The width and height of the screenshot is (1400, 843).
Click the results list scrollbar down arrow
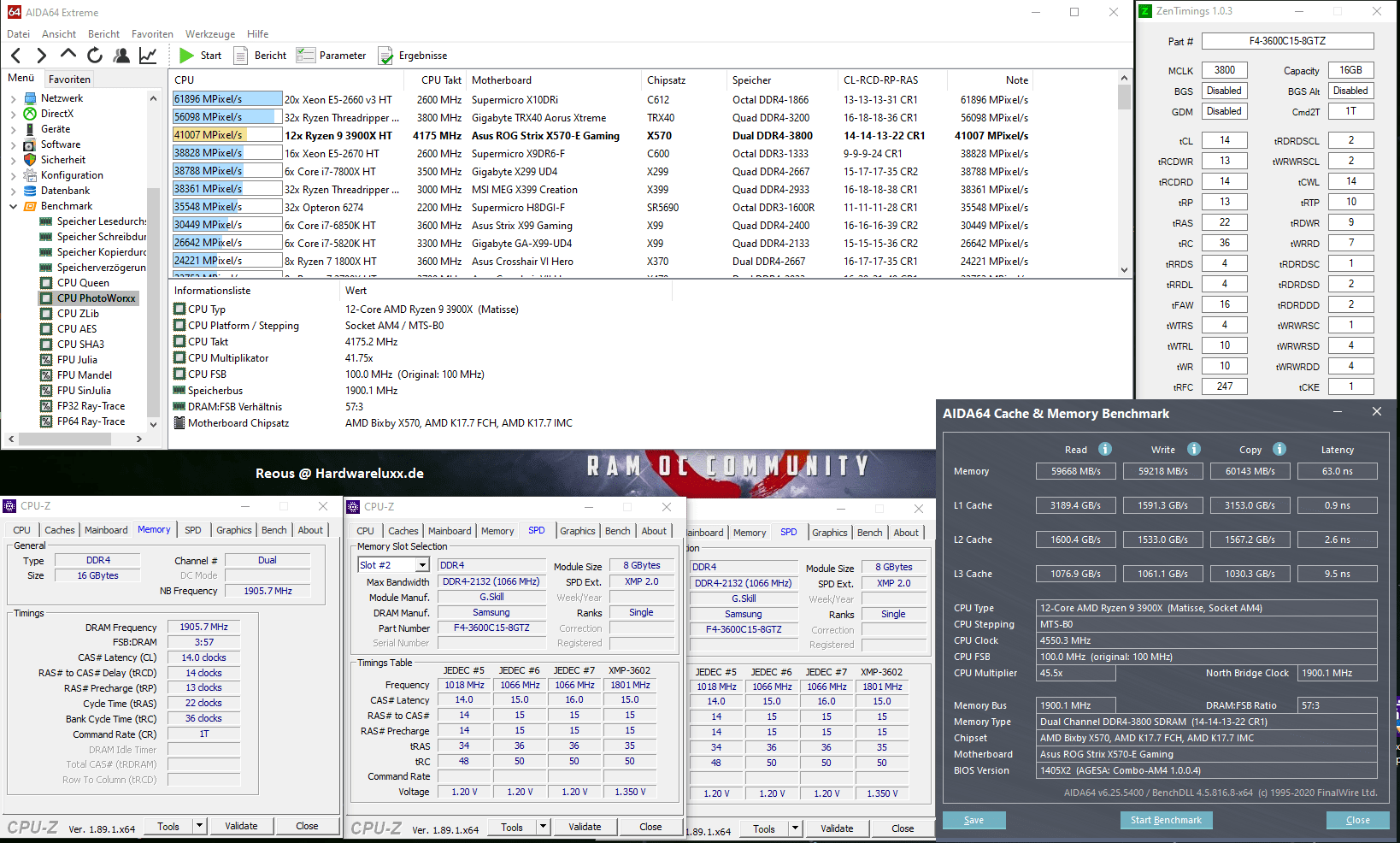coord(1124,269)
